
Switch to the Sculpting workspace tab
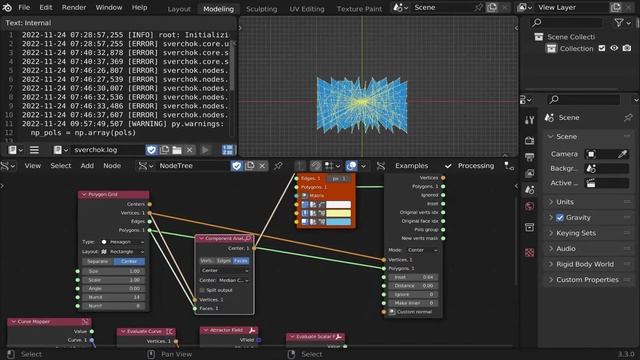click(262, 9)
